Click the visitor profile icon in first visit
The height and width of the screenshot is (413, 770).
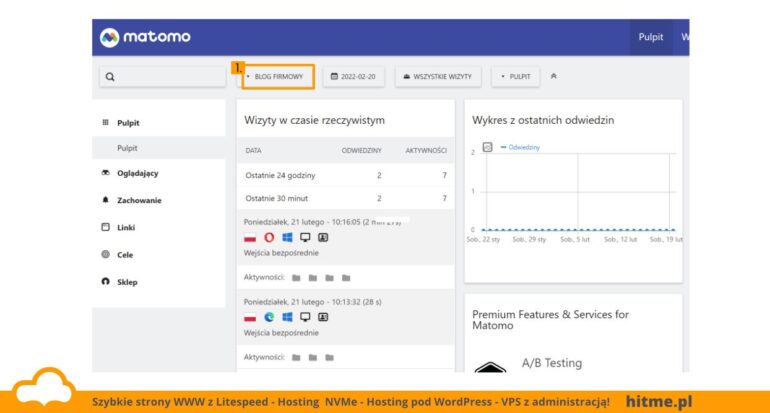(x=323, y=238)
